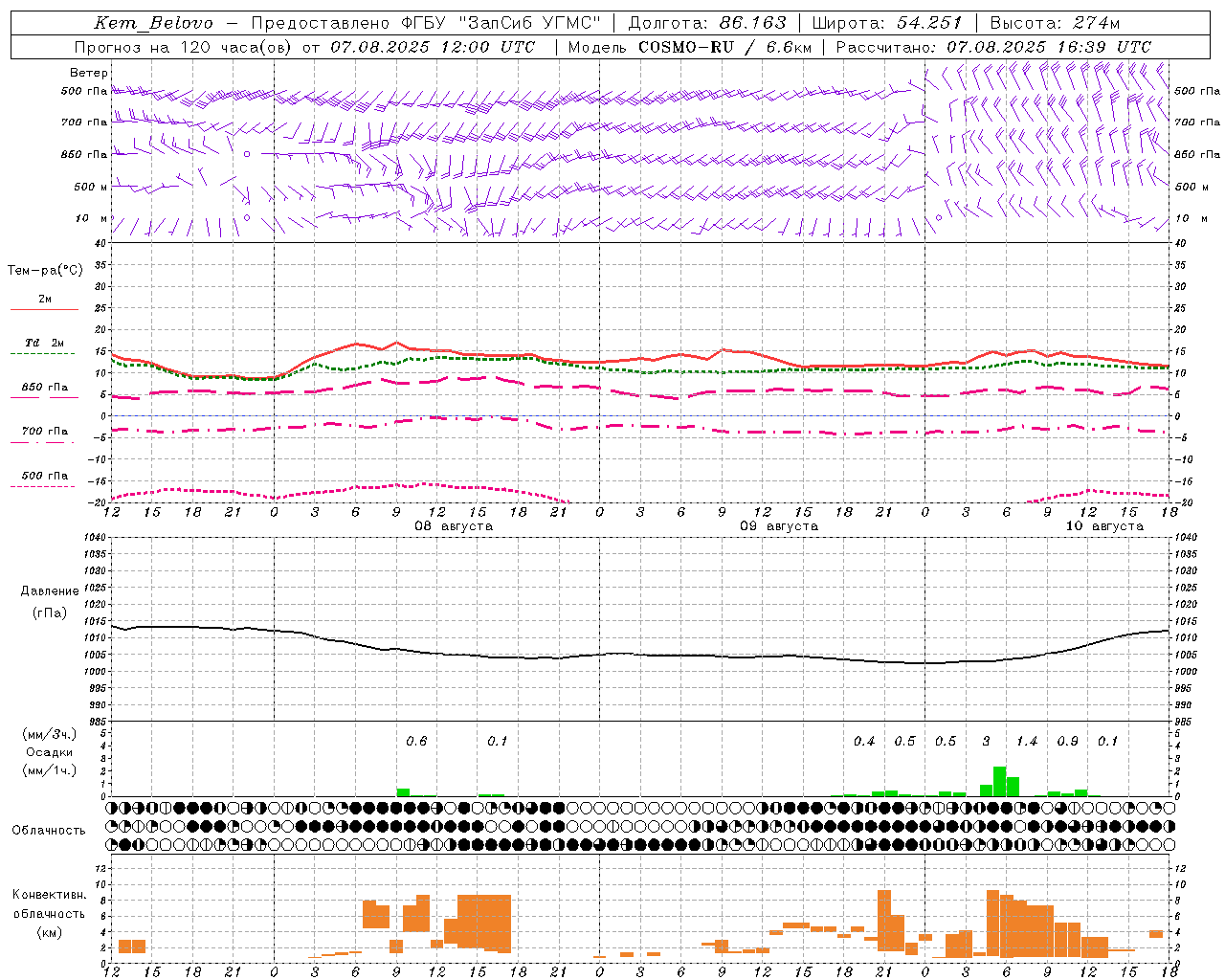Click the (мм/1ч.) precipitation unit label

pyautogui.click(x=49, y=770)
